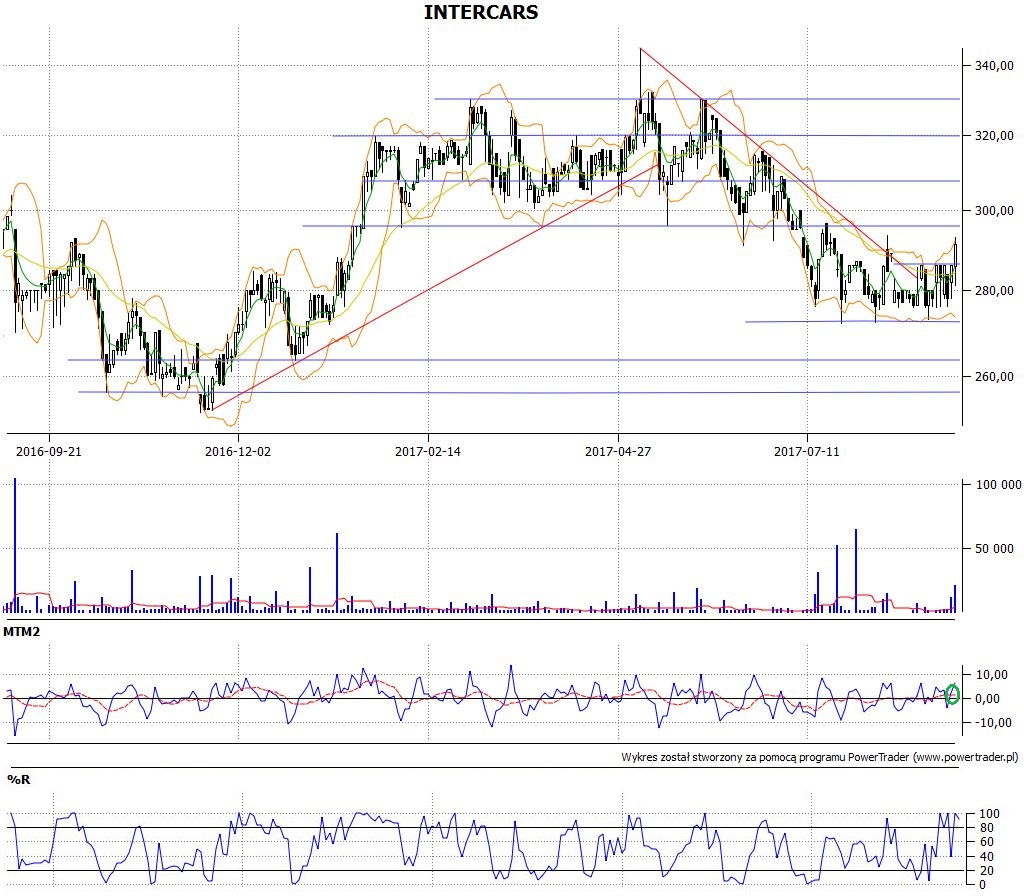This screenshot has width=1024, height=896.
Task: Click the 2016-09-21 date label
Action: [x=49, y=451]
